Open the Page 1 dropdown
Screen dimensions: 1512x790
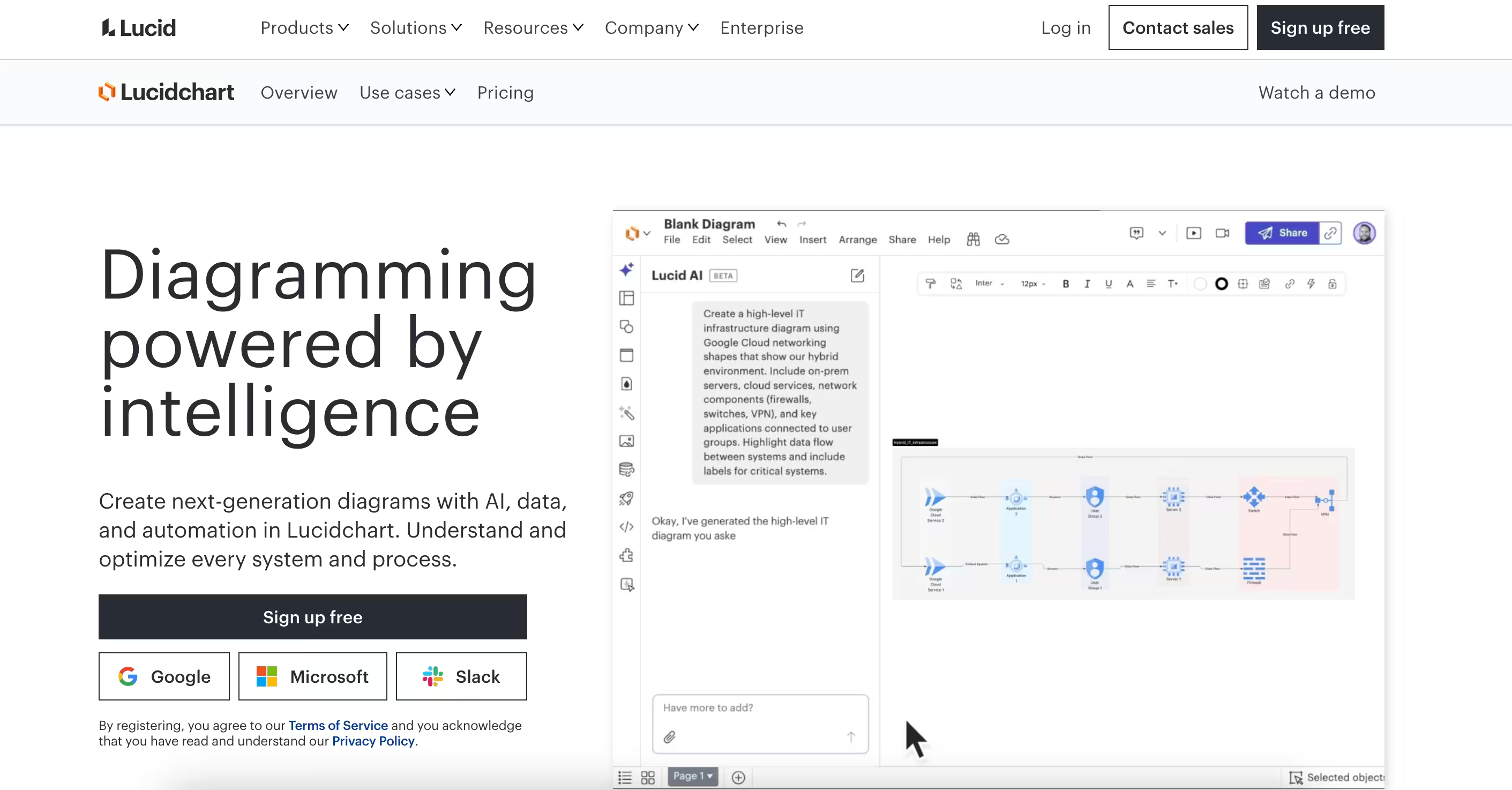693,776
